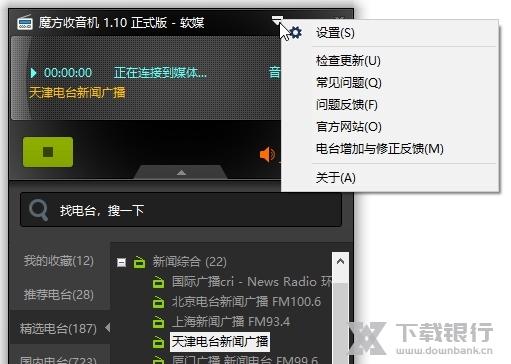This screenshot has width=511, height=364.
Task: Play 上海新闻广播 FM93.4 station
Action: pyautogui.click(x=231, y=322)
